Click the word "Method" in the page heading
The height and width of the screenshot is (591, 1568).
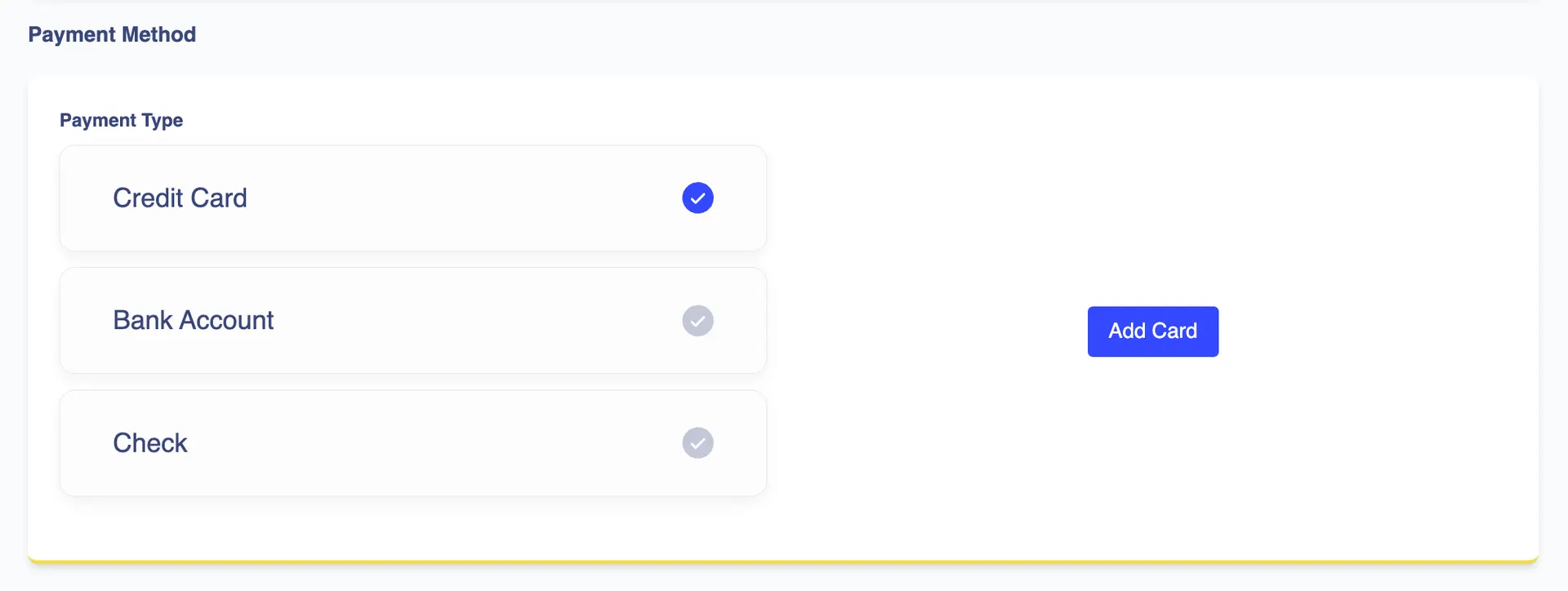click(x=158, y=34)
